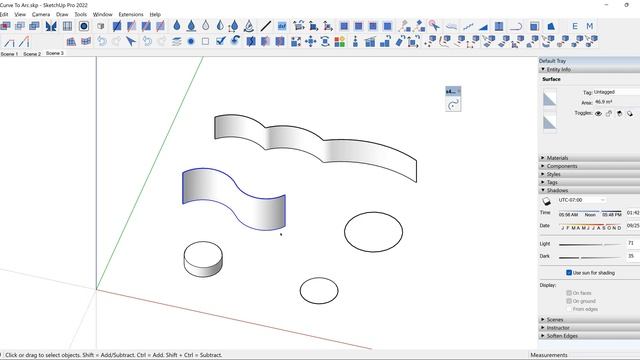Image resolution: width=640 pixels, height=360 pixels.
Task: Click the curved arc floating toolbar icon
Action: pyautogui.click(x=453, y=105)
